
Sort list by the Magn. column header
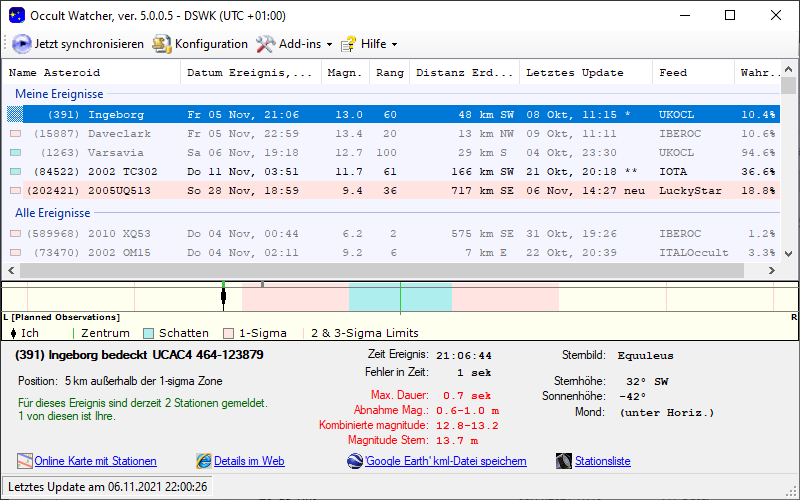tap(345, 72)
